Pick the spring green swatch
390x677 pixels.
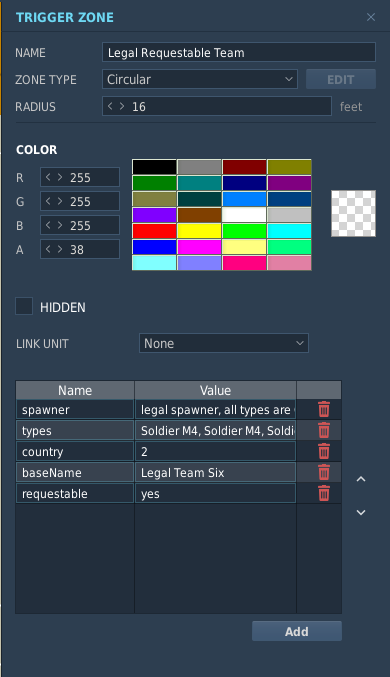coord(289,247)
